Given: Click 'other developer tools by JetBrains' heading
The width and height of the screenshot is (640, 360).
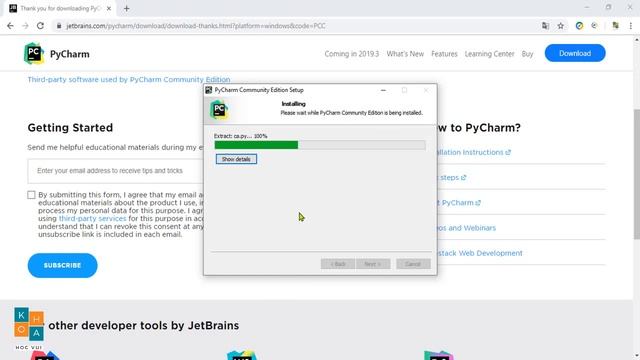Looking at the screenshot, I should pos(144,325).
